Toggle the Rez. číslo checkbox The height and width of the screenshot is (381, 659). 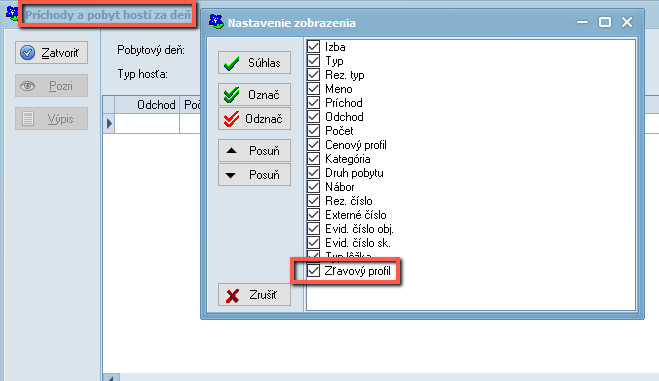point(314,201)
